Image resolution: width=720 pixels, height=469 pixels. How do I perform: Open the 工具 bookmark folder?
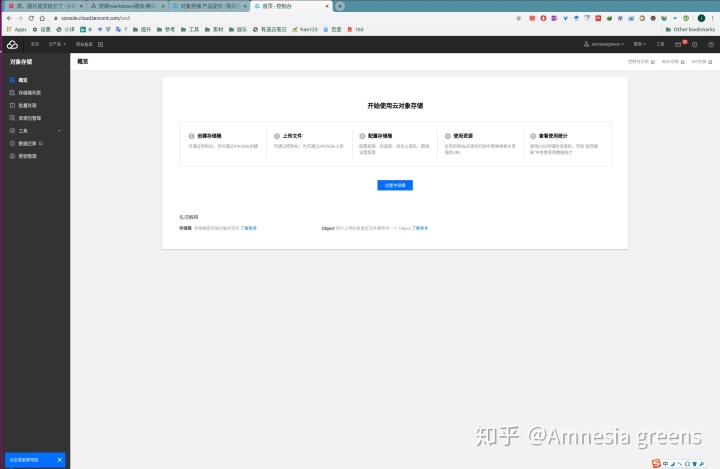click(x=190, y=29)
